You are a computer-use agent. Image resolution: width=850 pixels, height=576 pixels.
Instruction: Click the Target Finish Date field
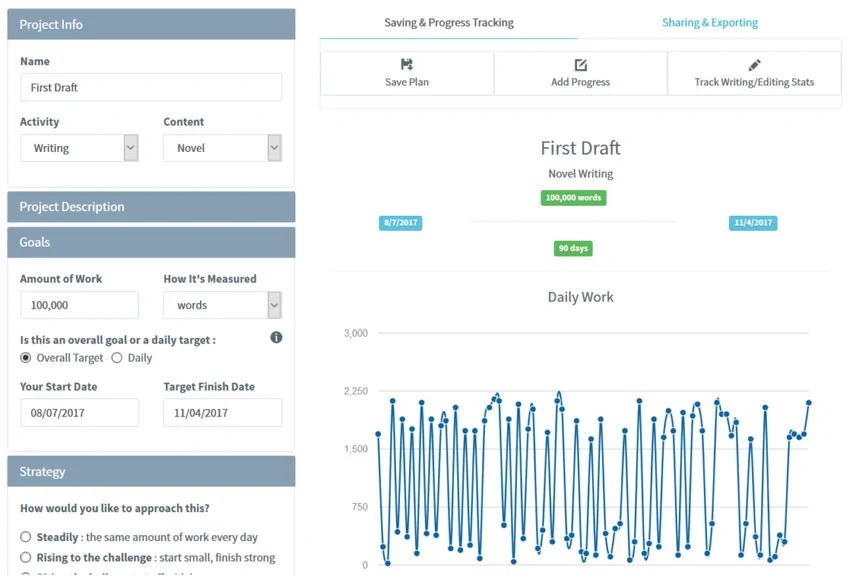222,412
